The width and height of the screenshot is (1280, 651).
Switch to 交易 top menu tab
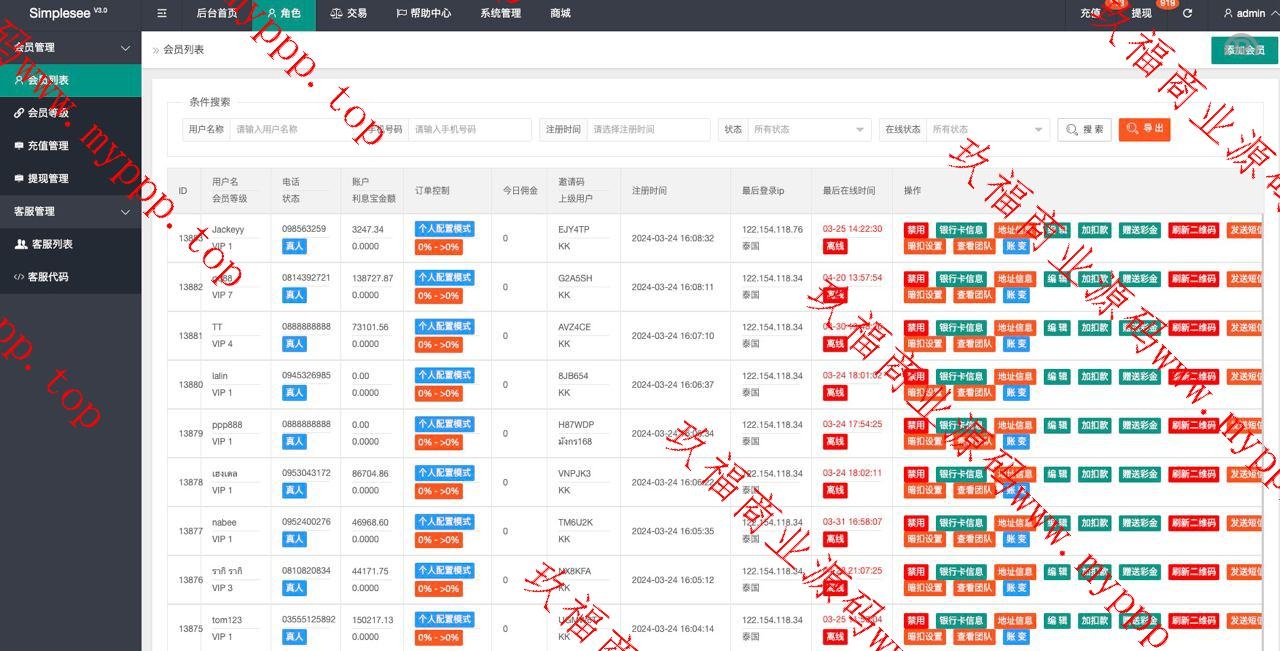pos(348,13)
